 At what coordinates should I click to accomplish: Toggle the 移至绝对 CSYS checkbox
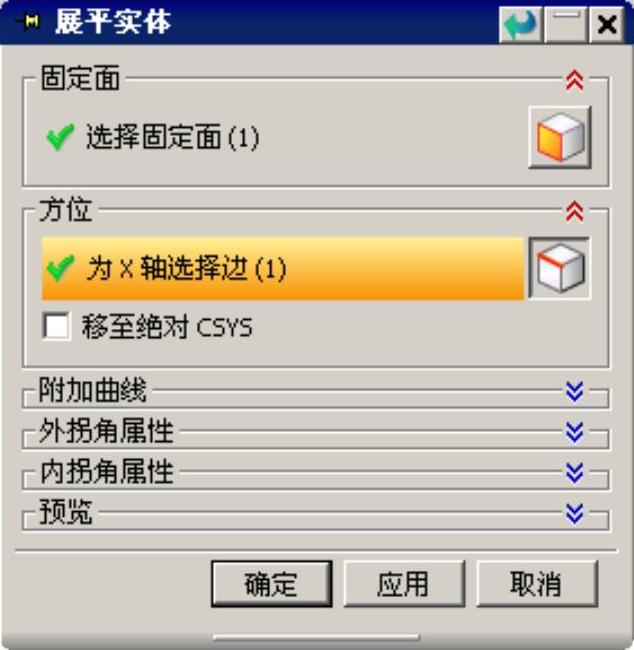coord(56,326)
